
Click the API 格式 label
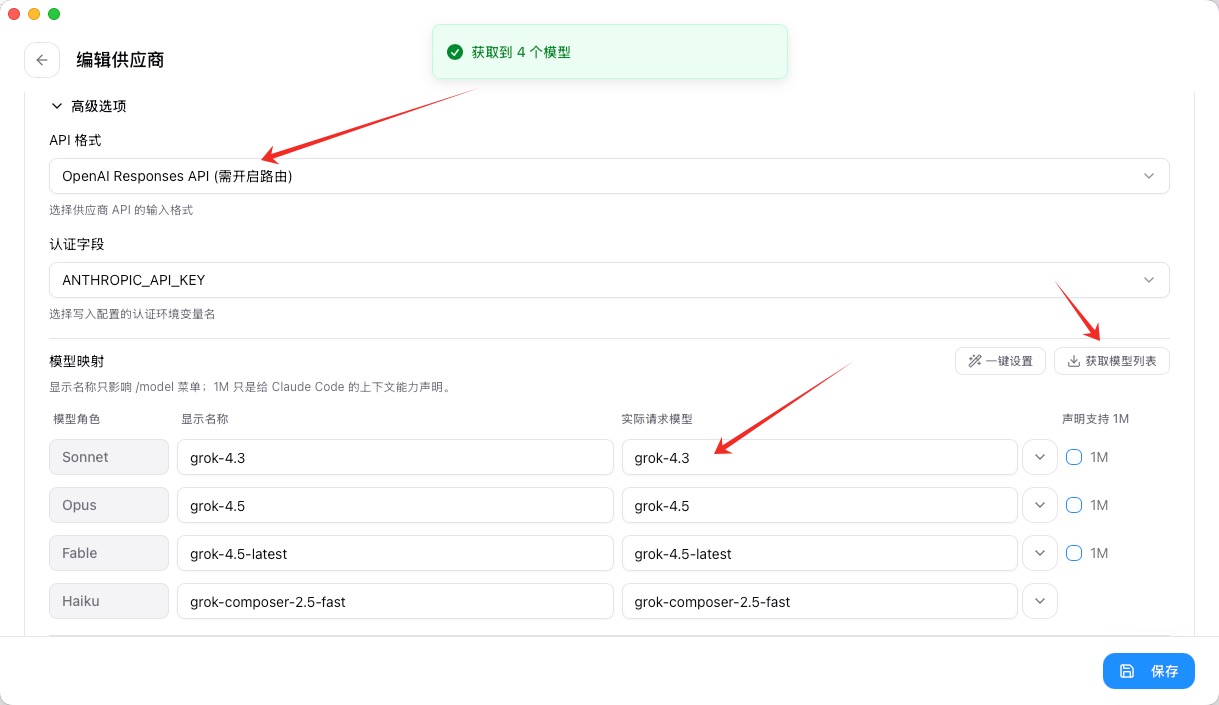point(75,140)
